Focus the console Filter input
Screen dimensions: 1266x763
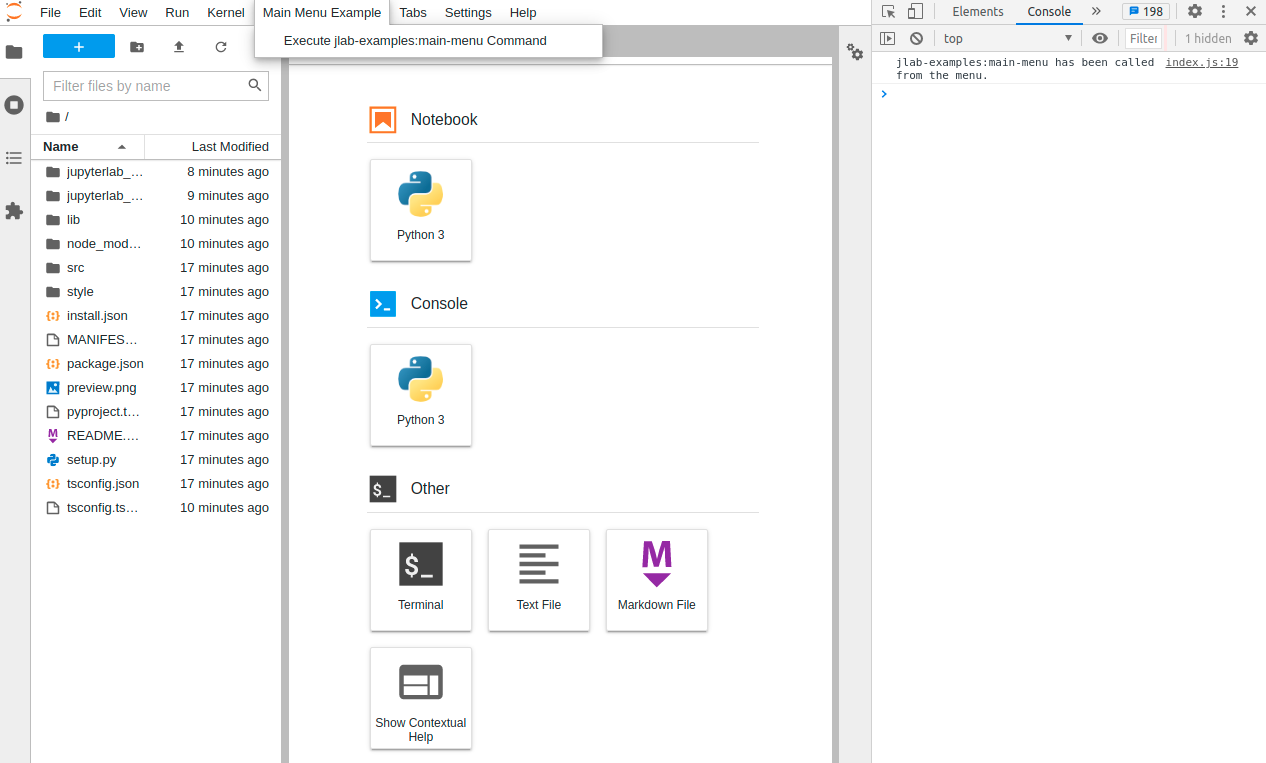1143,38
